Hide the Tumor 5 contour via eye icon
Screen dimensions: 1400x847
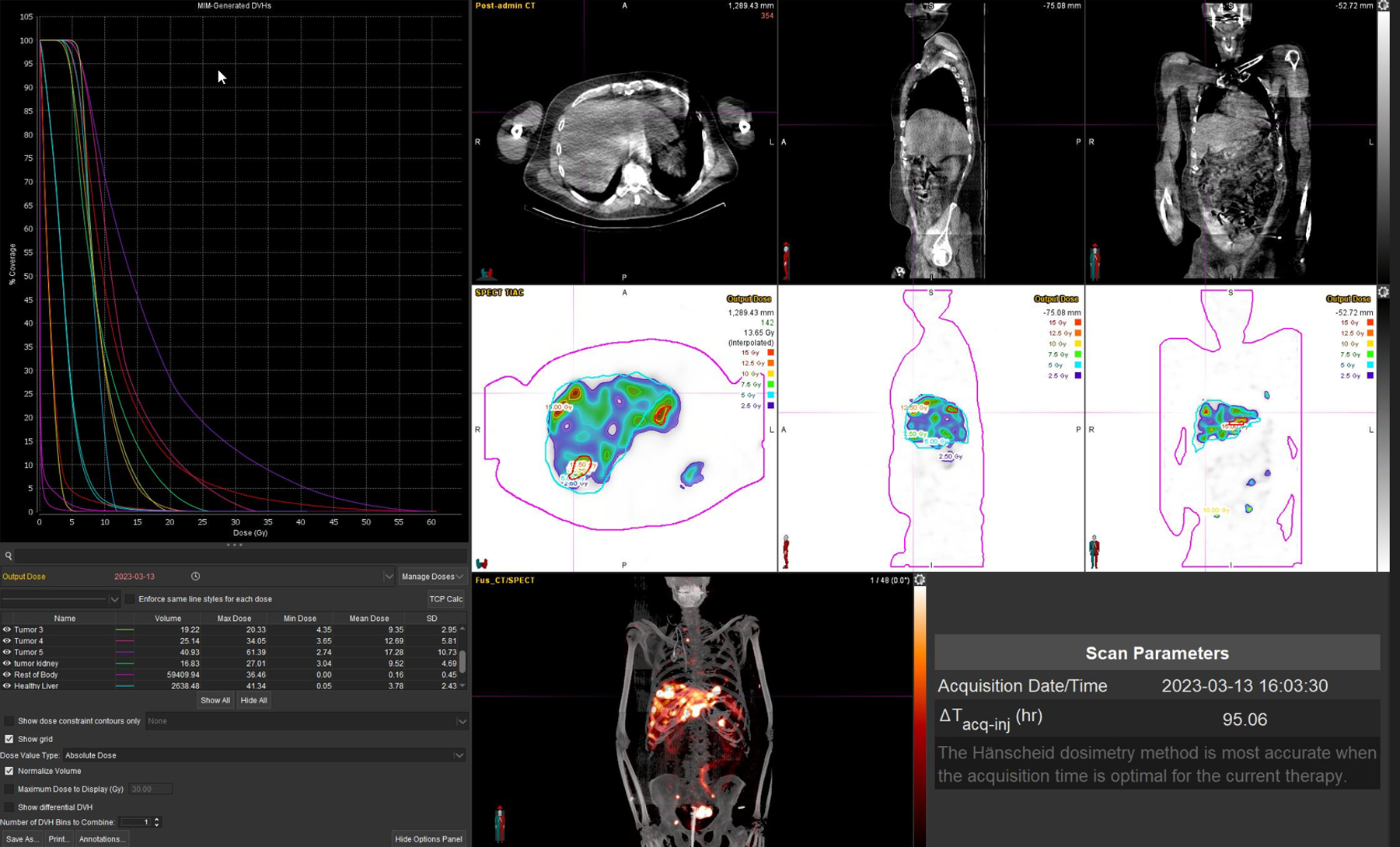(x=7, y=652)
